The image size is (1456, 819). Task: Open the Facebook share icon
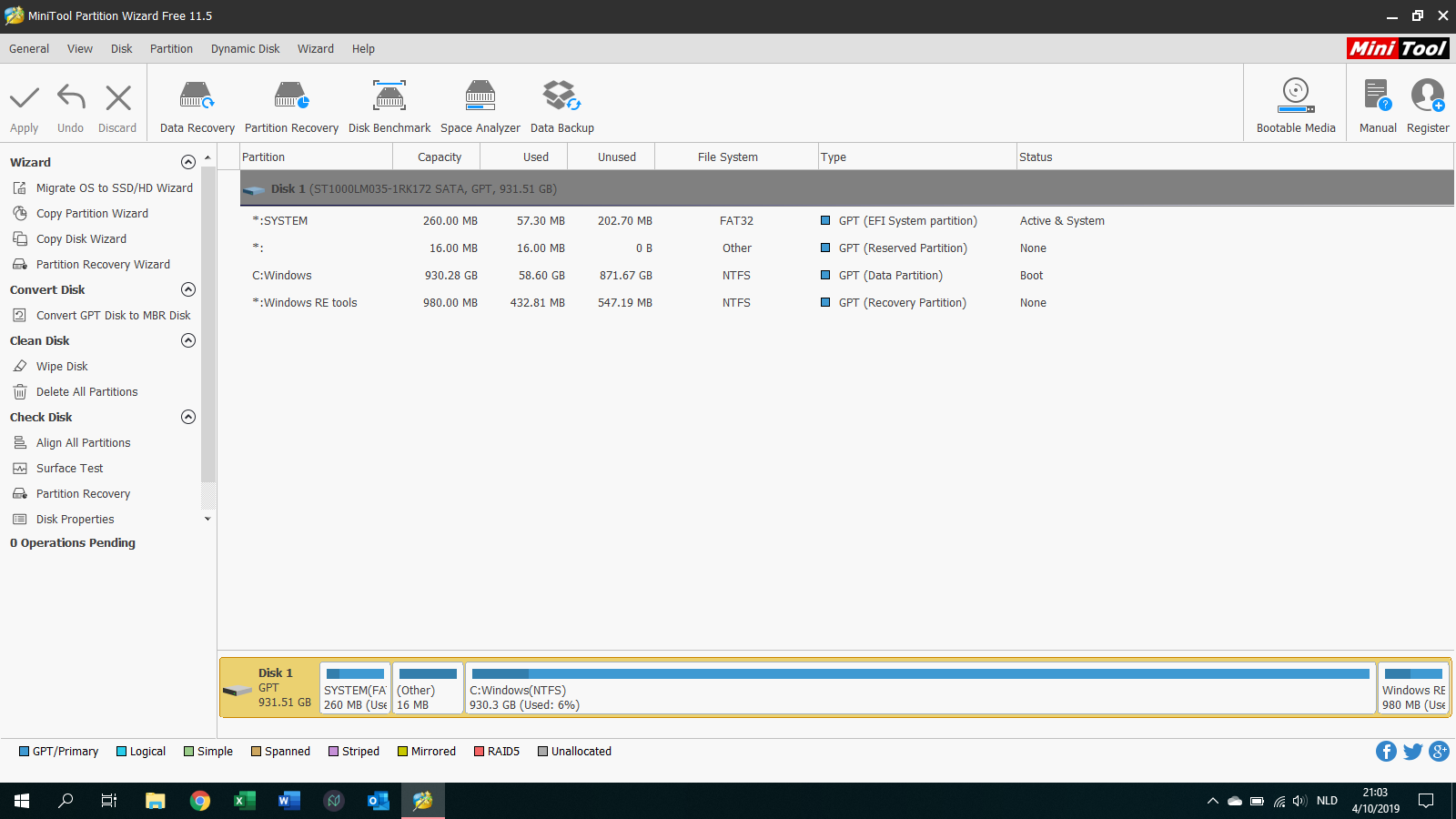point(1386,751)
